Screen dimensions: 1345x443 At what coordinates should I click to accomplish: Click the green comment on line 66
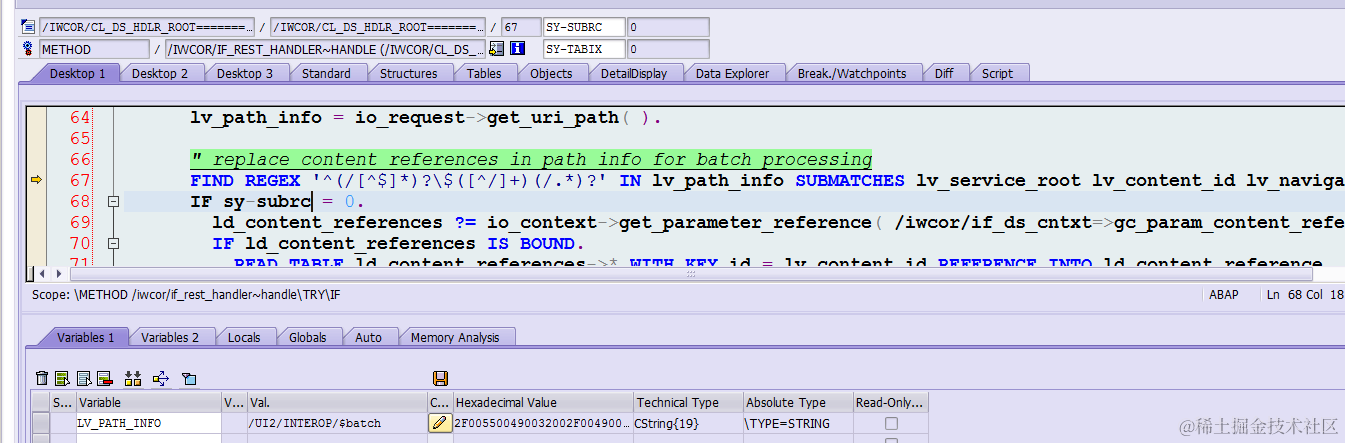[531, 159]
